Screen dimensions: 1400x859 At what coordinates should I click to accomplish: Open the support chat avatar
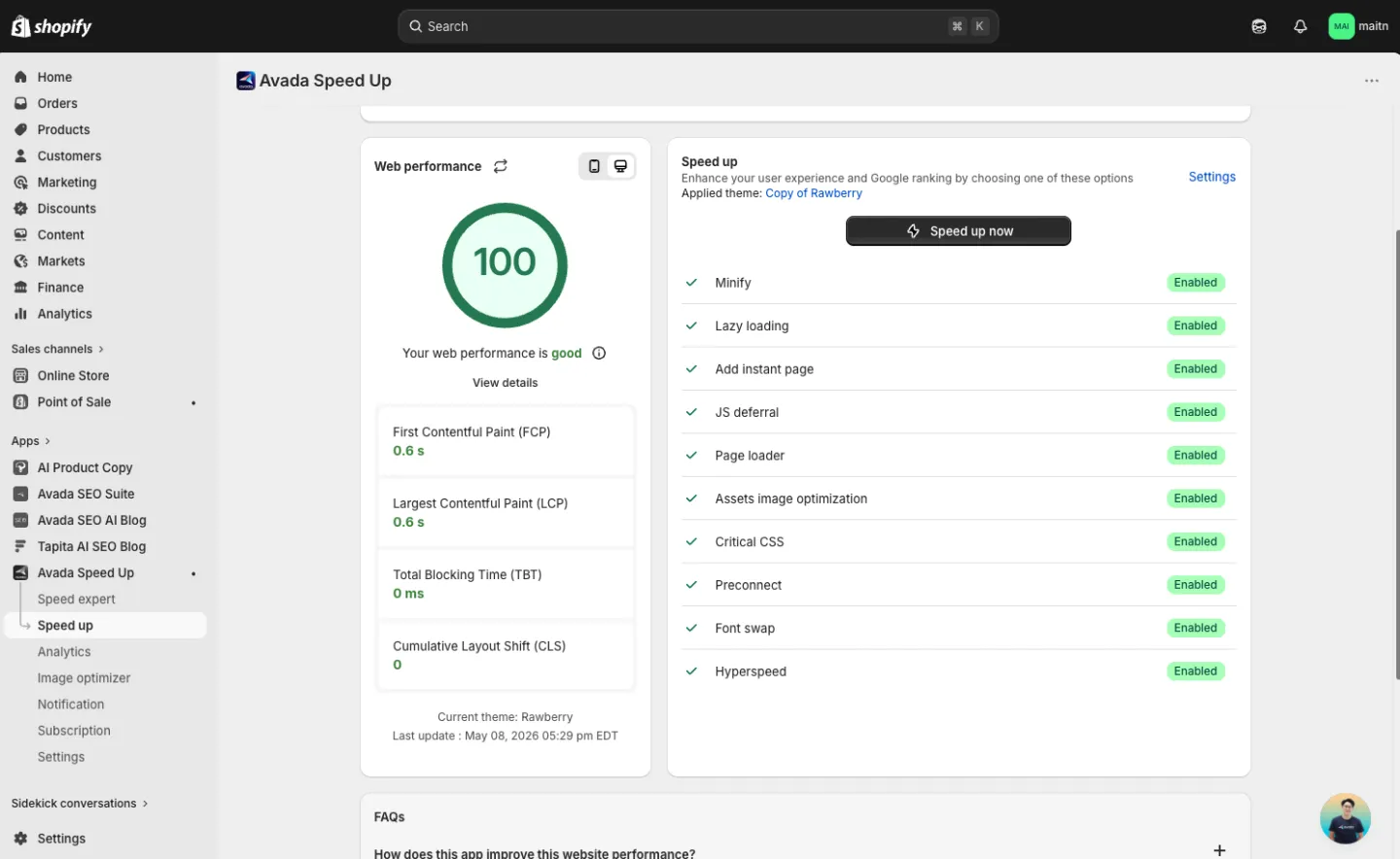coord(1345,818)
